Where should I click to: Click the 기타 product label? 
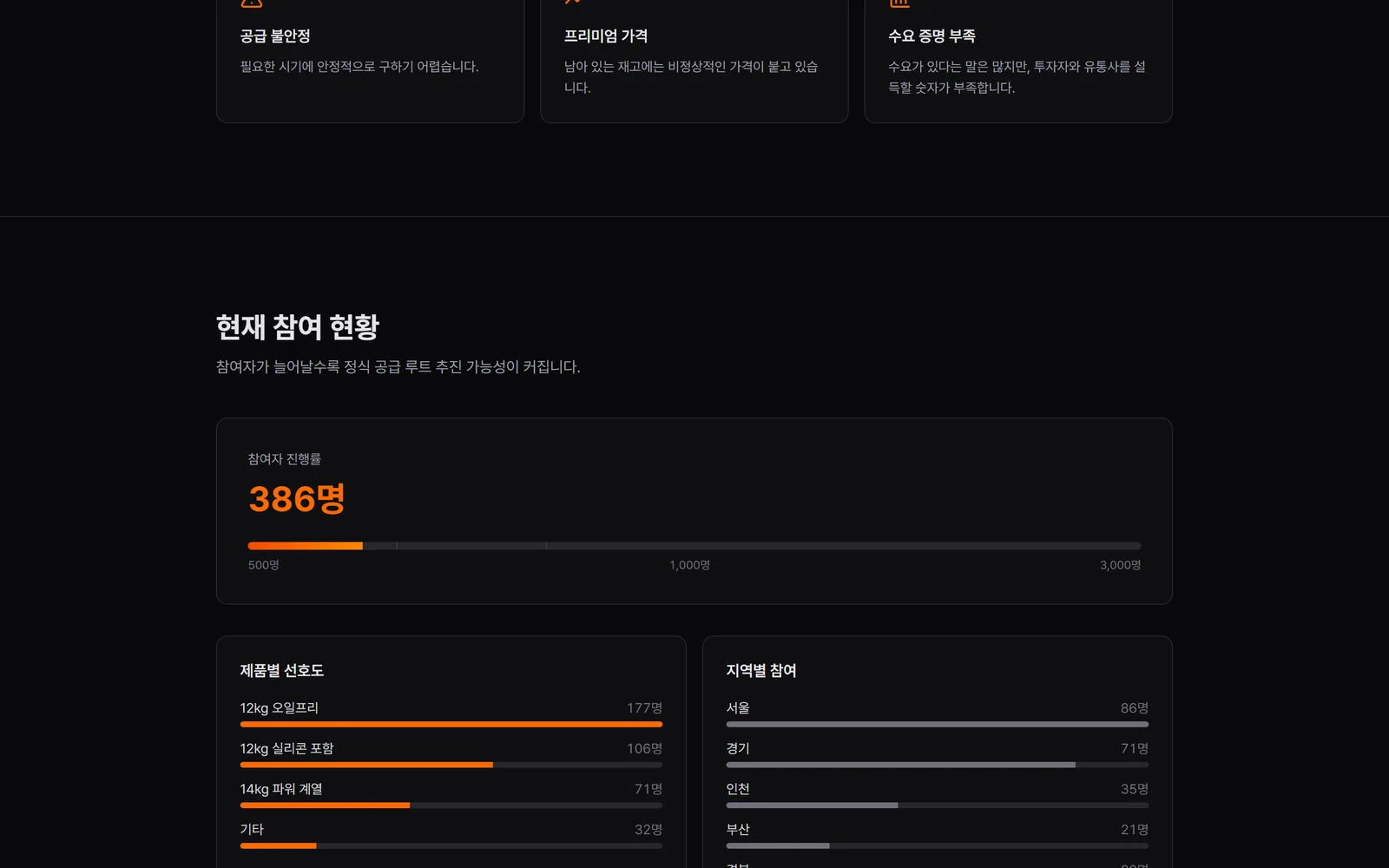tap(252, 830)
